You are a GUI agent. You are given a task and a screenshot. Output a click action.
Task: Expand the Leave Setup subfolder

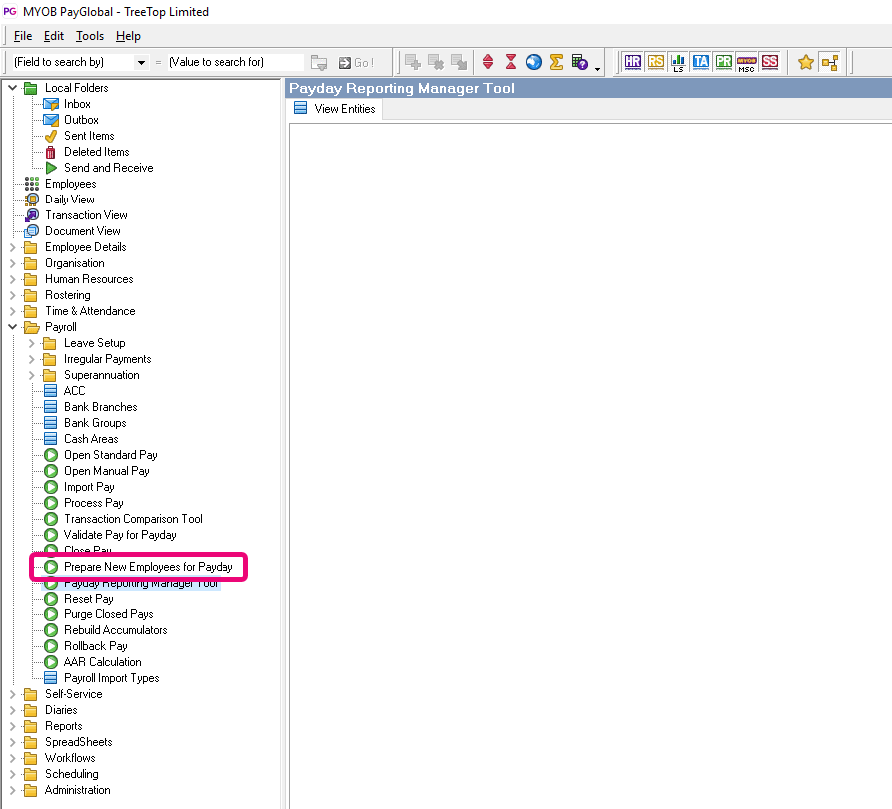click(x=32, y=343)
